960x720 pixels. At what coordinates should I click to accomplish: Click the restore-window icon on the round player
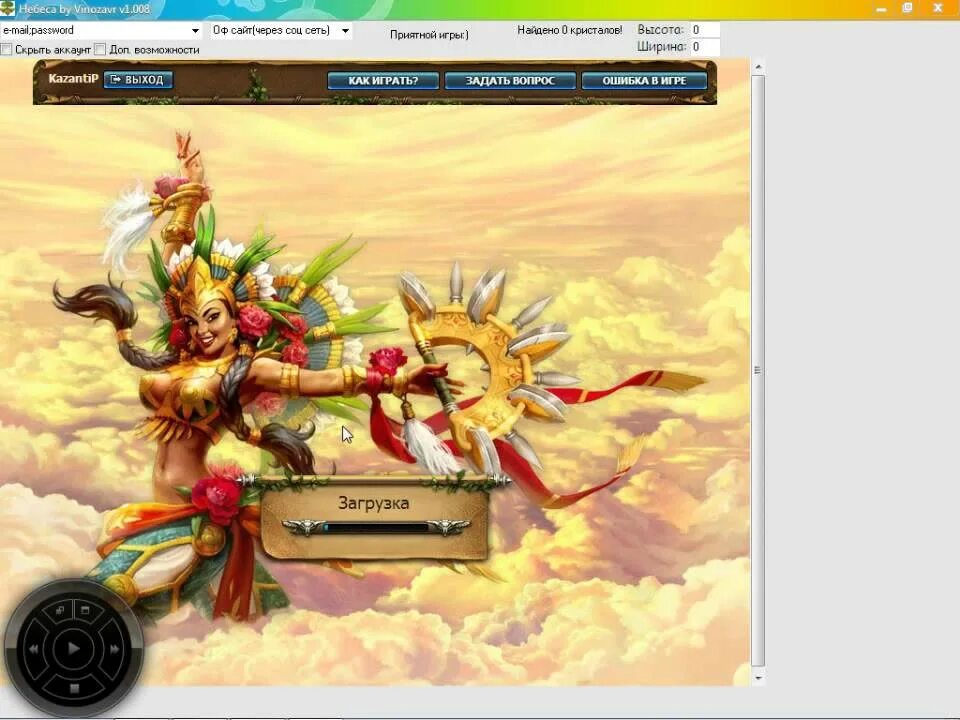[60, 611]
